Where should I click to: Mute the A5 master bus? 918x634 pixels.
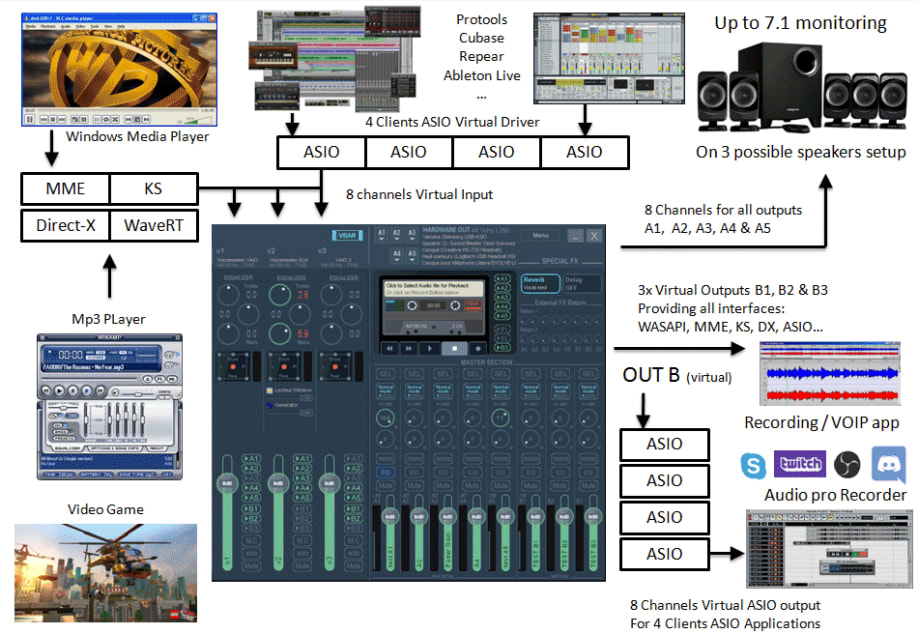[500, 485]
